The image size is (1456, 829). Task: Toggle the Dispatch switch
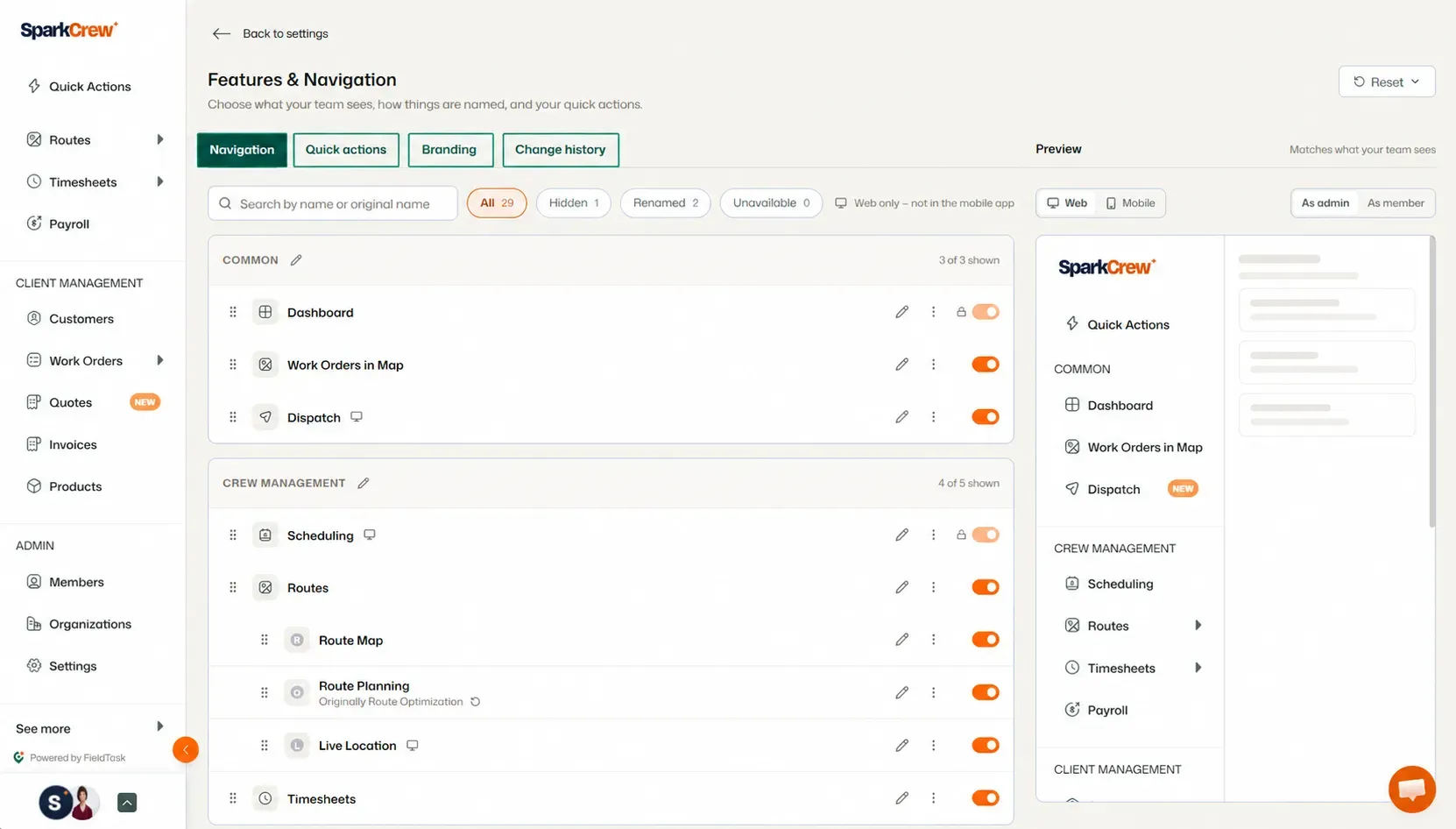[986, 417]
